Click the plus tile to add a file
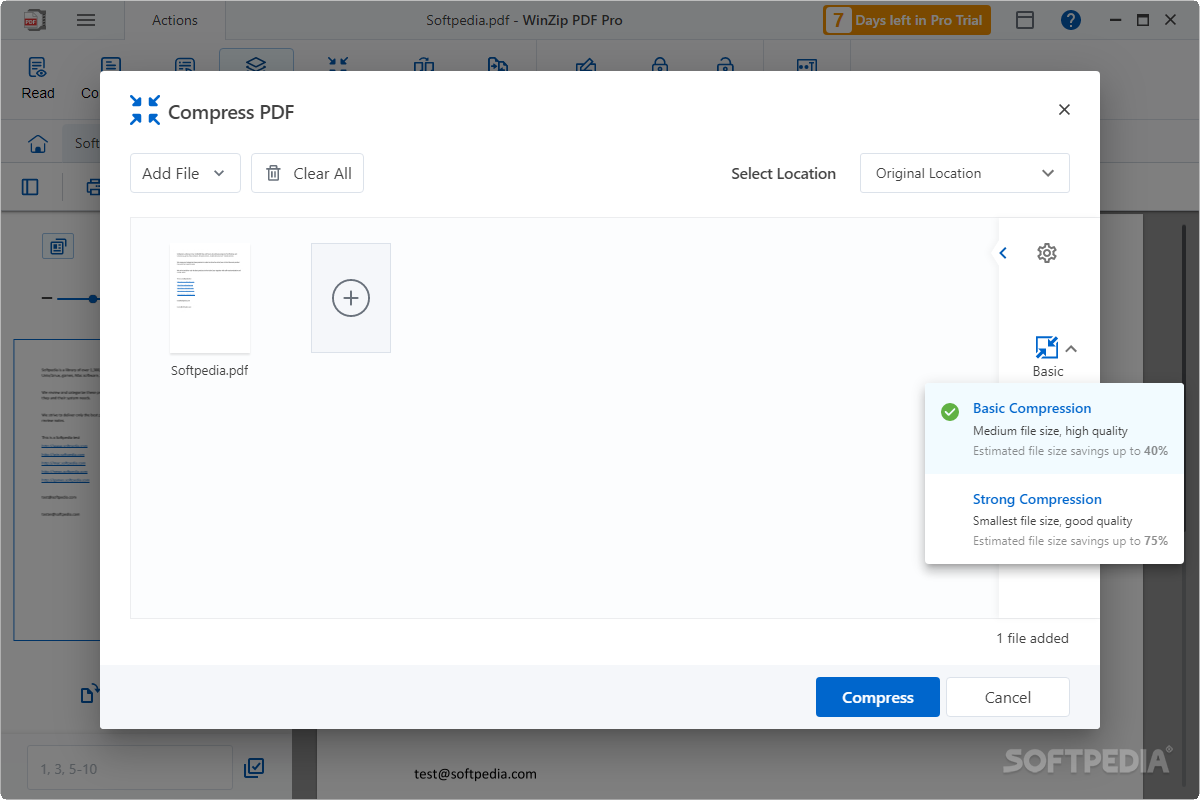Viewport: 1200px width, 800px height. [x=351, y=298]
